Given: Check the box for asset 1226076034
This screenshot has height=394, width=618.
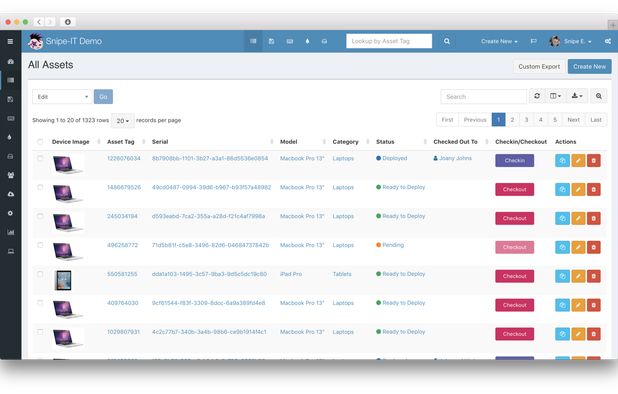Looking at the screenshot, I should point(40,158).
